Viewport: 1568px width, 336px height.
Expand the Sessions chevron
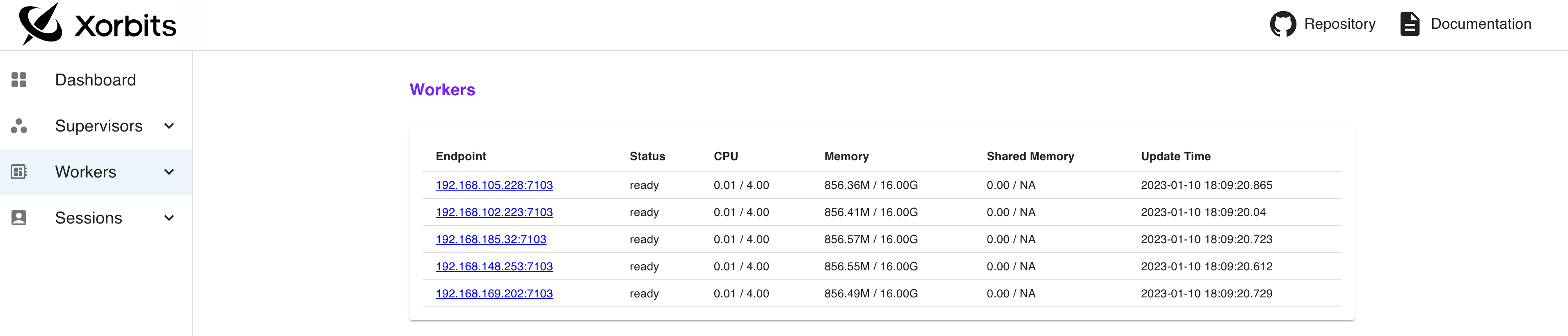pyautogui.click(x=169, y=218)
